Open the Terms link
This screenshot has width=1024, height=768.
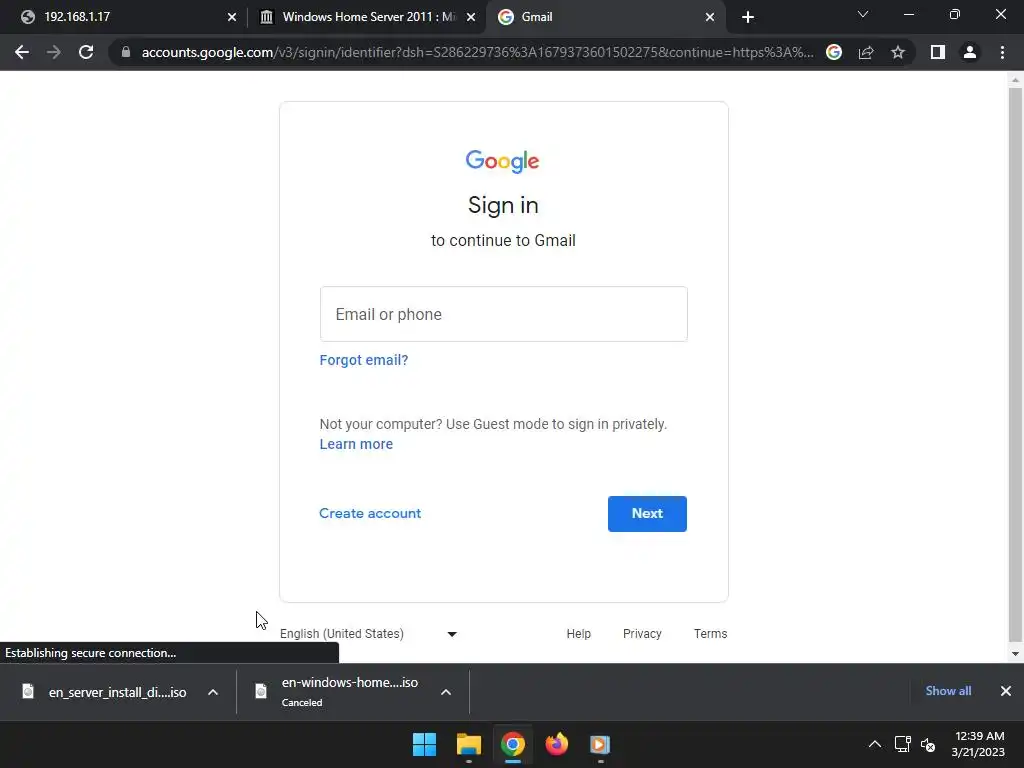[x=711, y=633]
